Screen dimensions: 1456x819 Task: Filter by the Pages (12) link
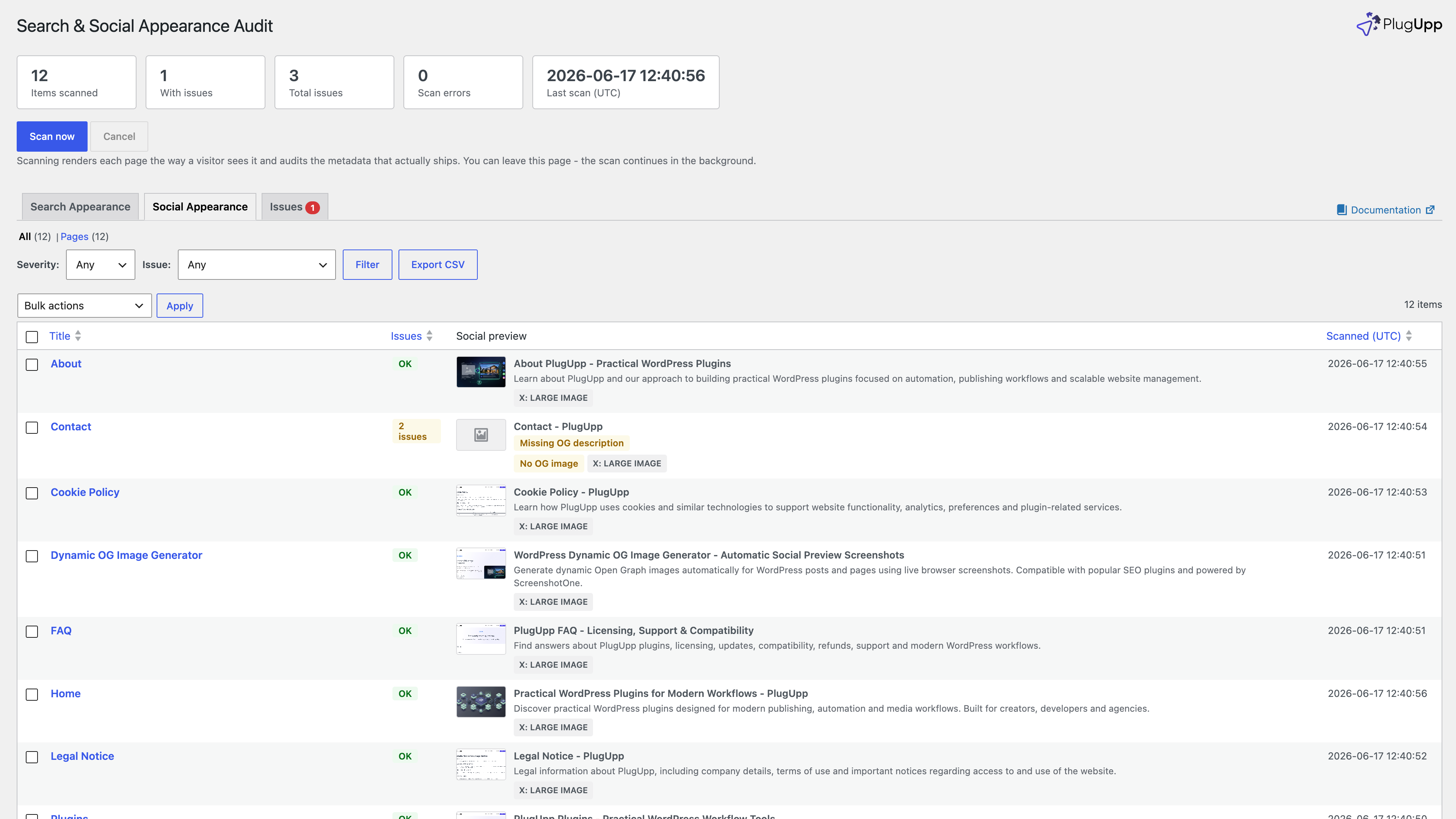[84, 236]
